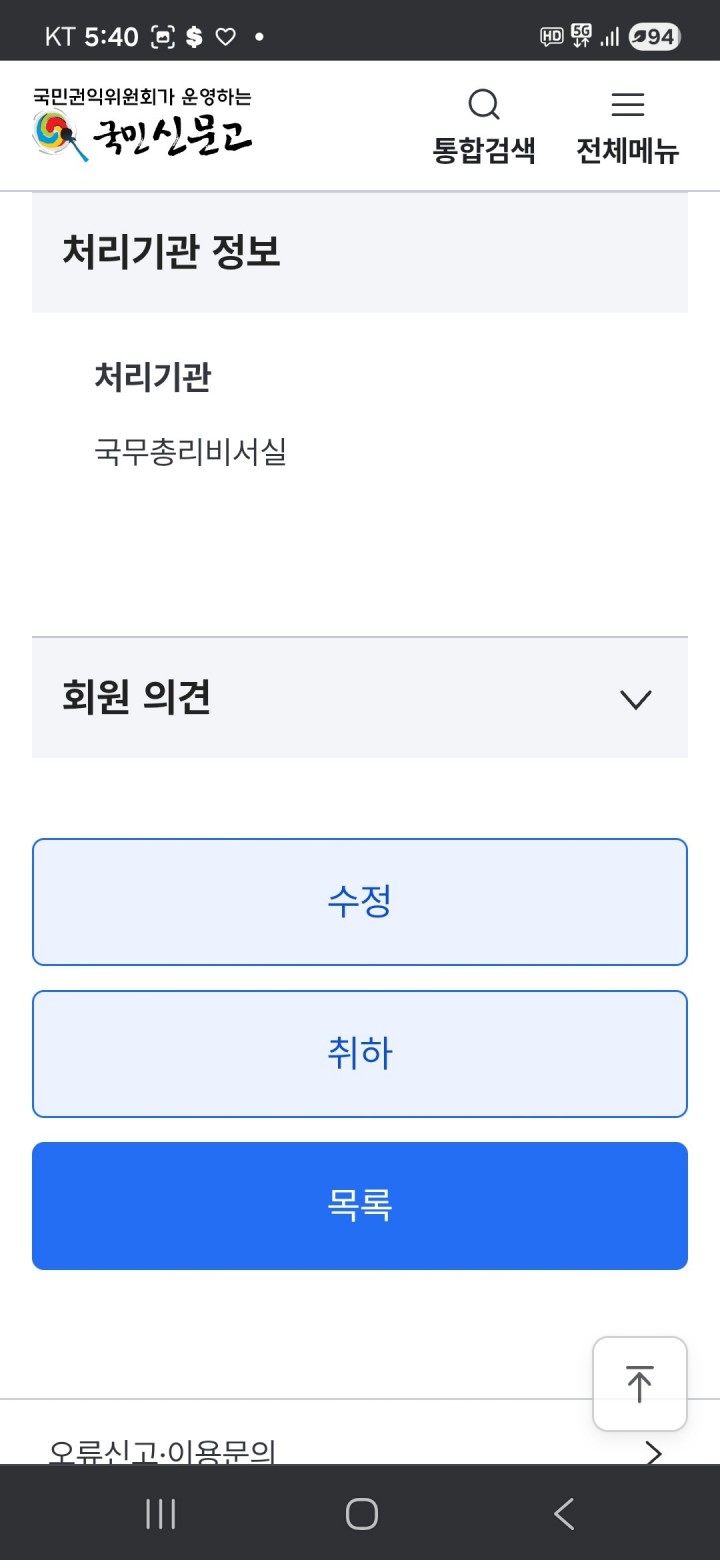Image resolution: width=720 pixels, height=1560 pixels.
Task: Tap the dollar sign status bar icon
Action: click(x=194, y=38)
